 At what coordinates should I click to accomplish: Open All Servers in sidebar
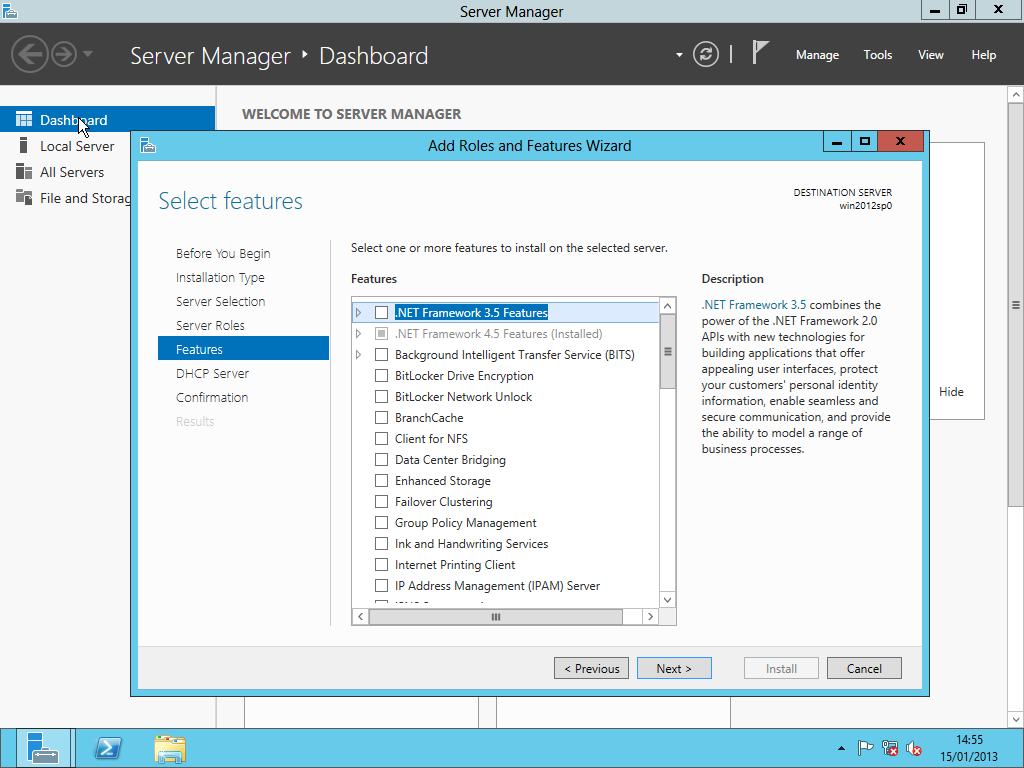point(71,172)
